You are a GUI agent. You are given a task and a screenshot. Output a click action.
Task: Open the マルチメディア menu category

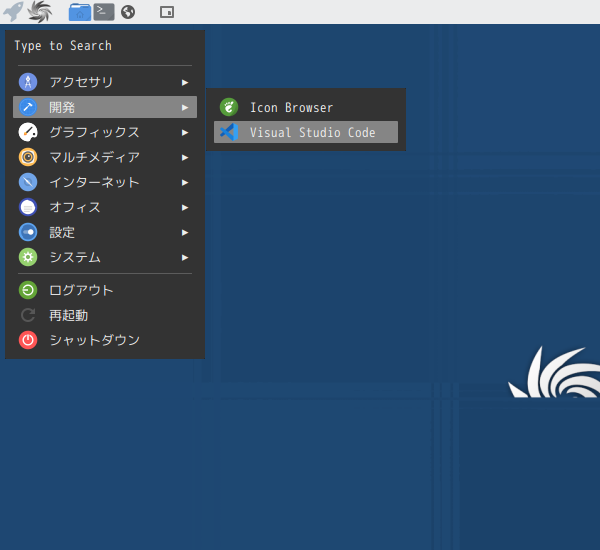[x=94, y=157]
